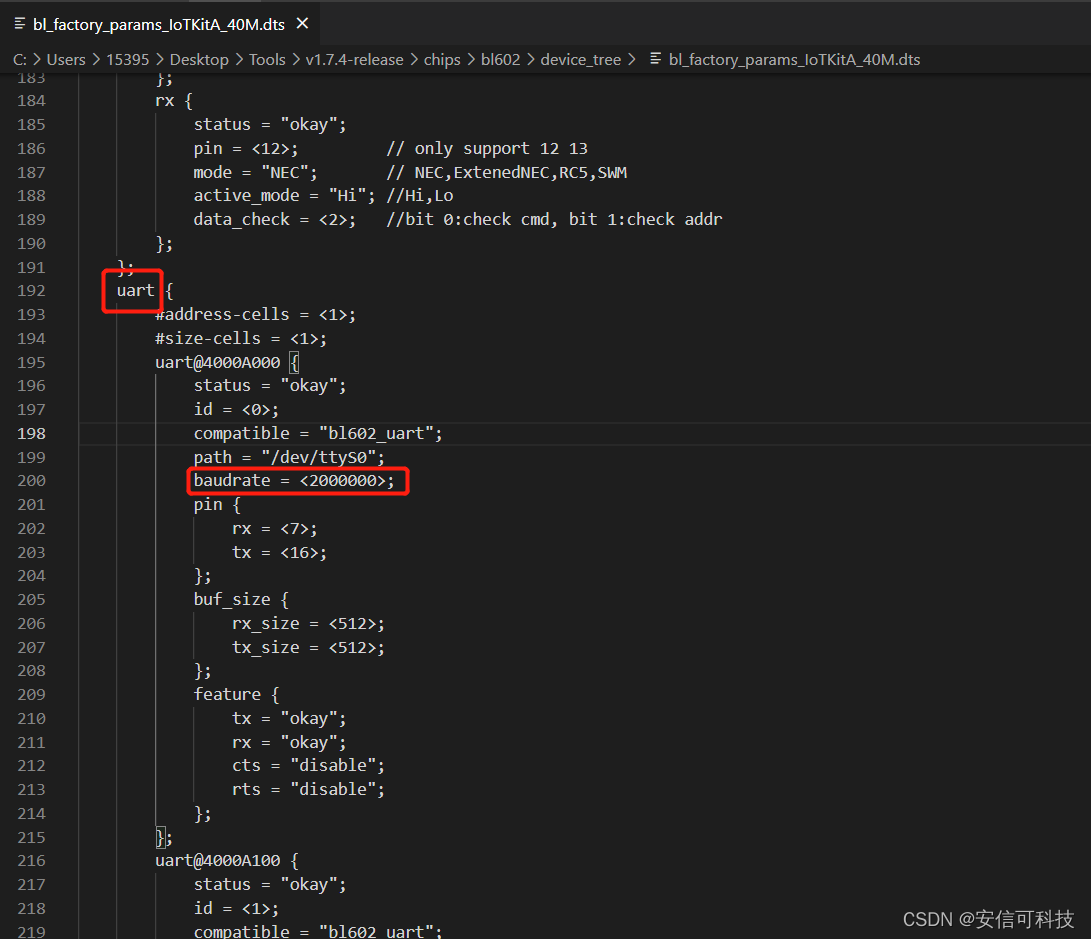Click 'uart@4000A000' node label
Screen dimensions: 1091x939
218,362
